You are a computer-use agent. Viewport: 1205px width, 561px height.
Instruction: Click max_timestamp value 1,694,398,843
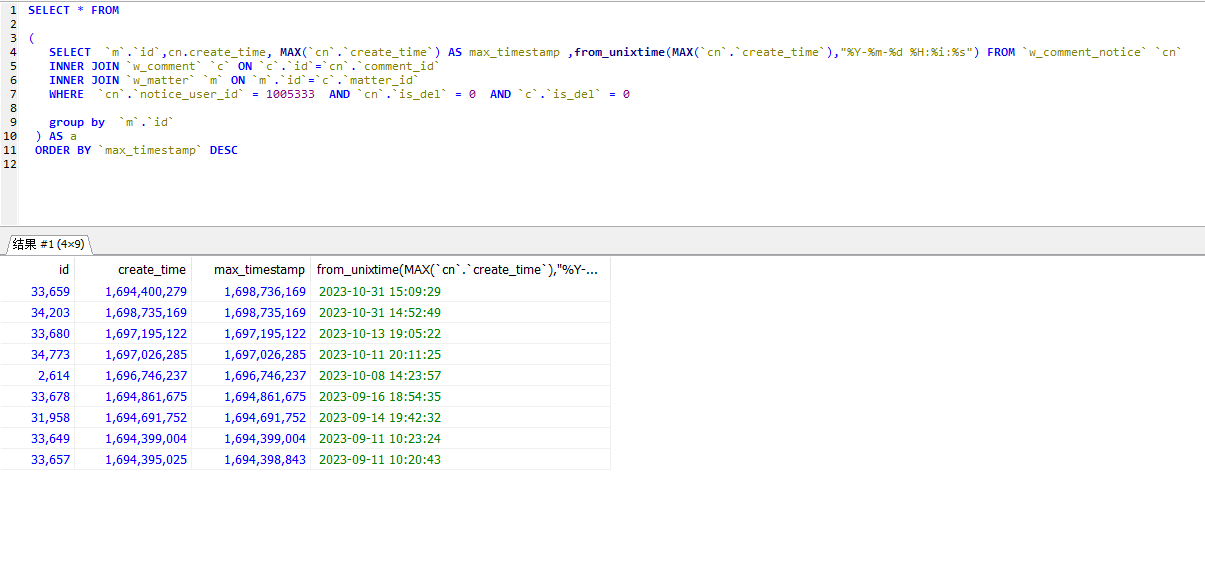tap(265, 460)
